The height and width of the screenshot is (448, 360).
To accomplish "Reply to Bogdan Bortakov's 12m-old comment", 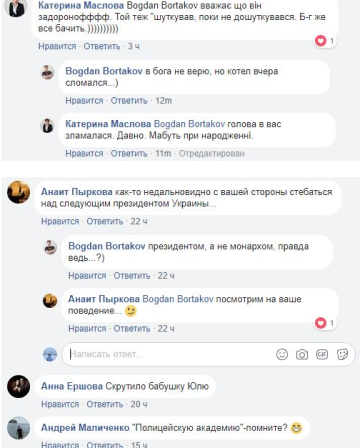I will click(x=129, y=101).
